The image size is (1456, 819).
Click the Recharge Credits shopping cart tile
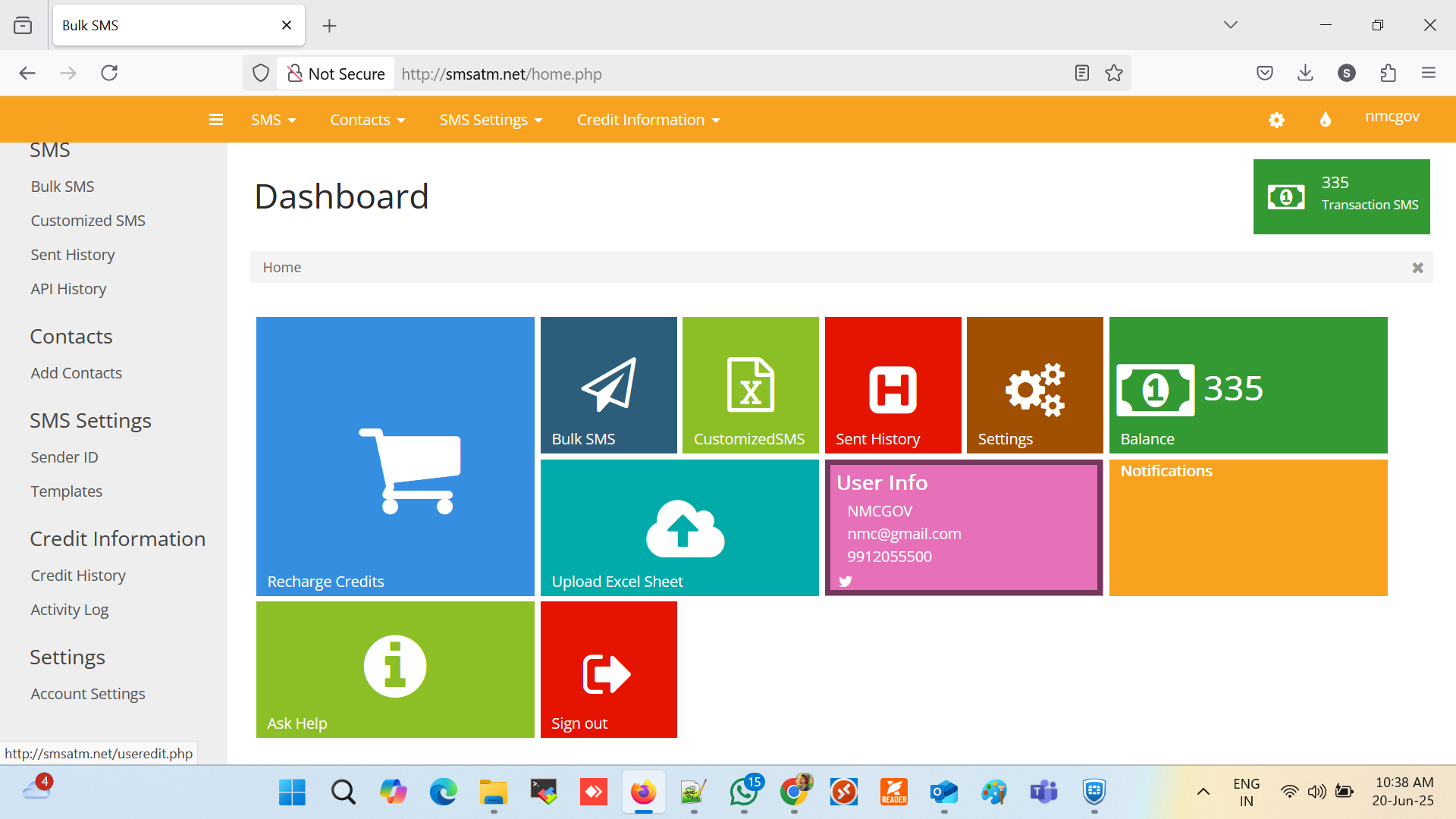coord(395,456)
